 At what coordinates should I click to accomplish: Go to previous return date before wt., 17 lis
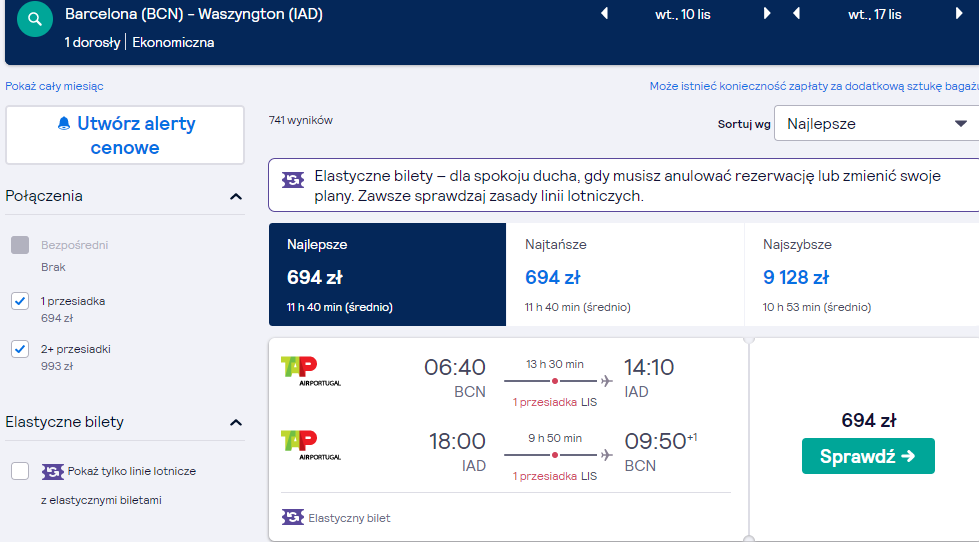click(796, 13)
